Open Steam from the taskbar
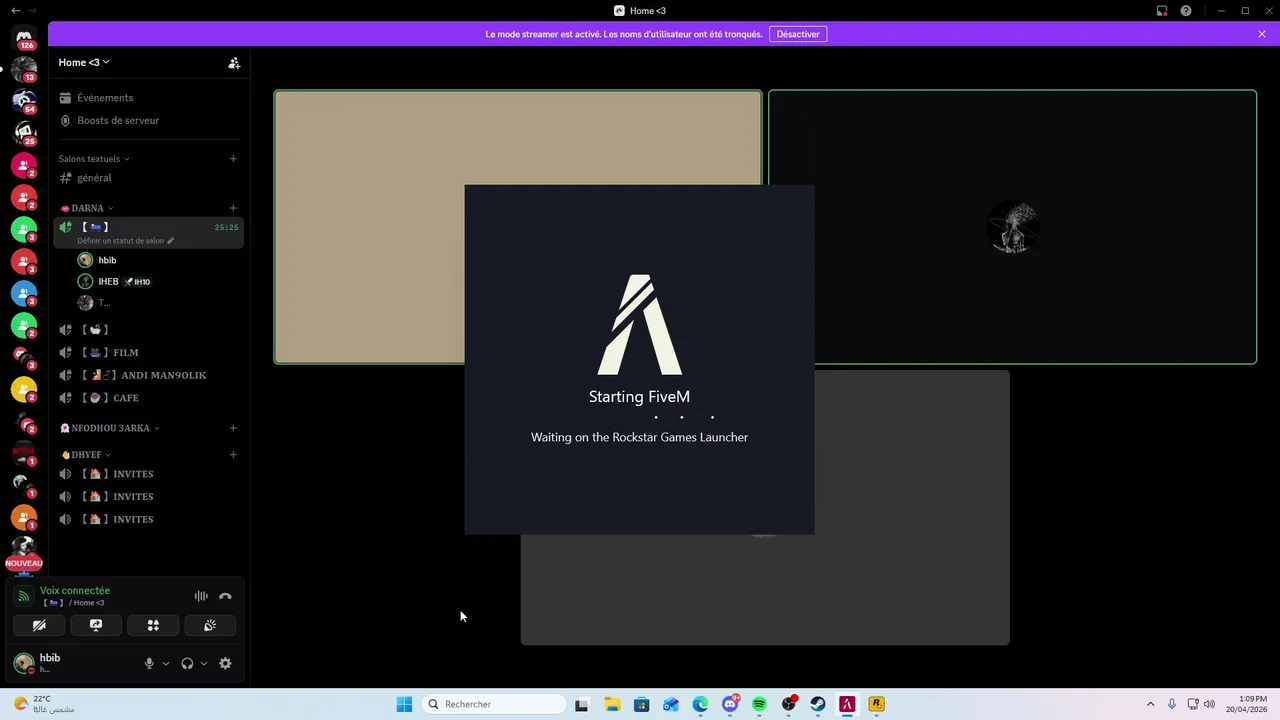 pos(818,704)
